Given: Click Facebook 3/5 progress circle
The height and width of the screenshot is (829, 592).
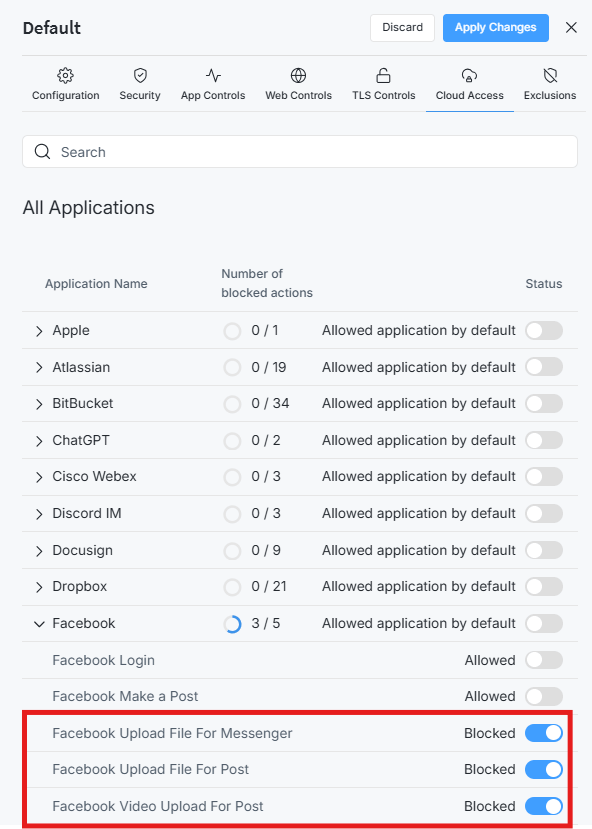Looking at the screenshot, I should click(232, 624).
